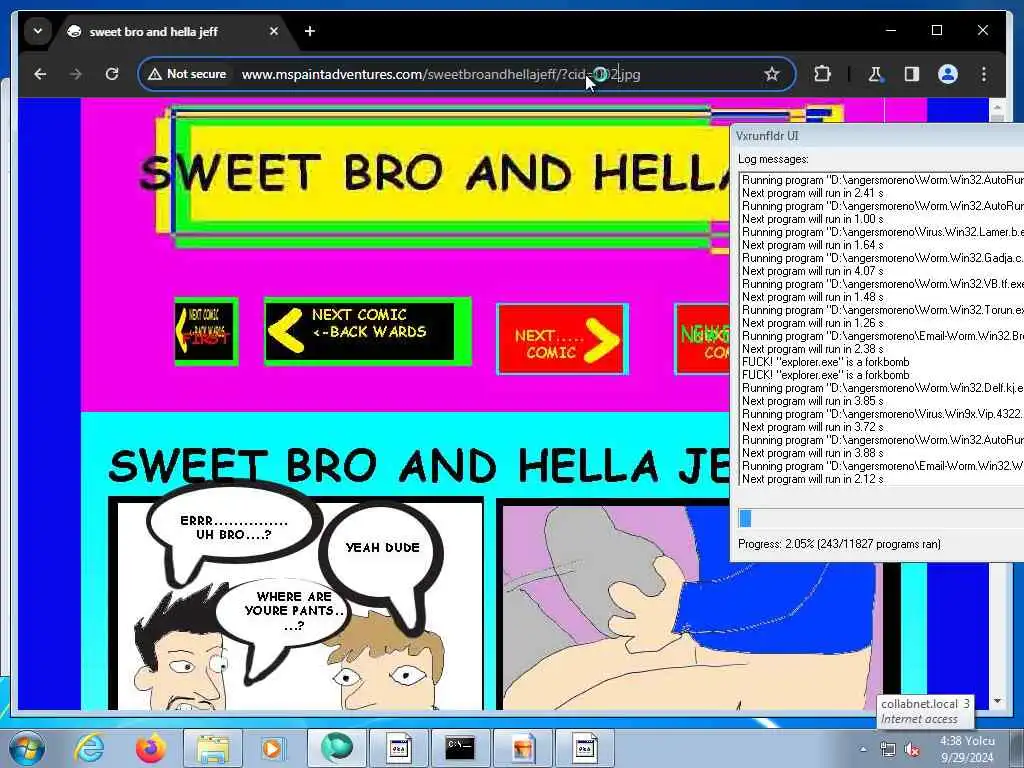The image size is (1024, 768).
Task: Click the SWEET BRO AND HELLA banner
Action: 441,174
